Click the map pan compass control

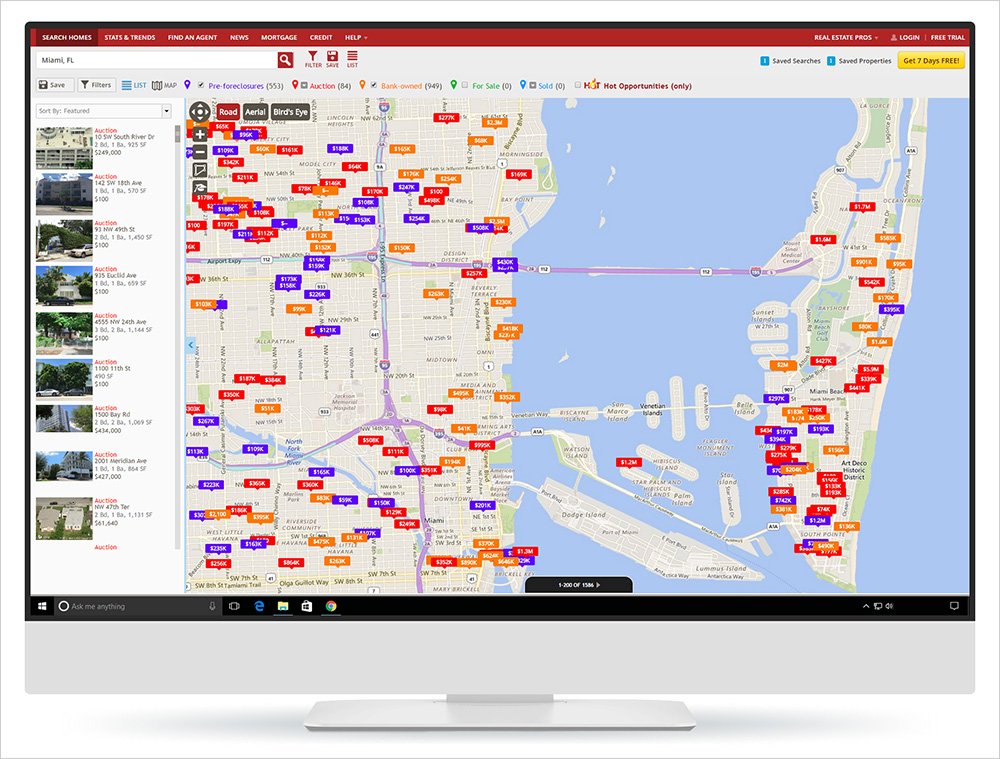point(200,112)
